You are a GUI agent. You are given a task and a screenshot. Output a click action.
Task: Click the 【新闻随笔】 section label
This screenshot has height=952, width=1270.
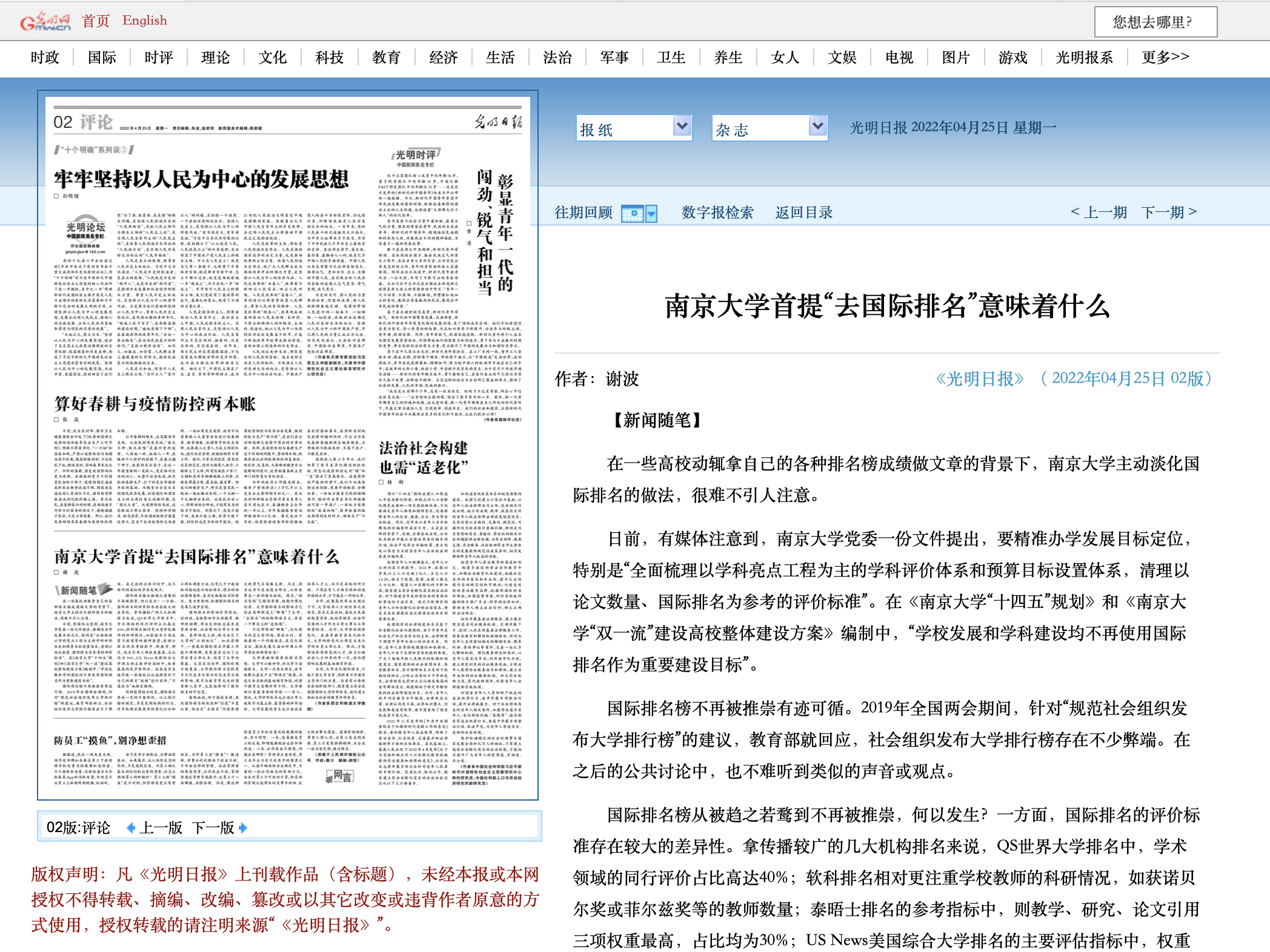(x=657, y=420)
